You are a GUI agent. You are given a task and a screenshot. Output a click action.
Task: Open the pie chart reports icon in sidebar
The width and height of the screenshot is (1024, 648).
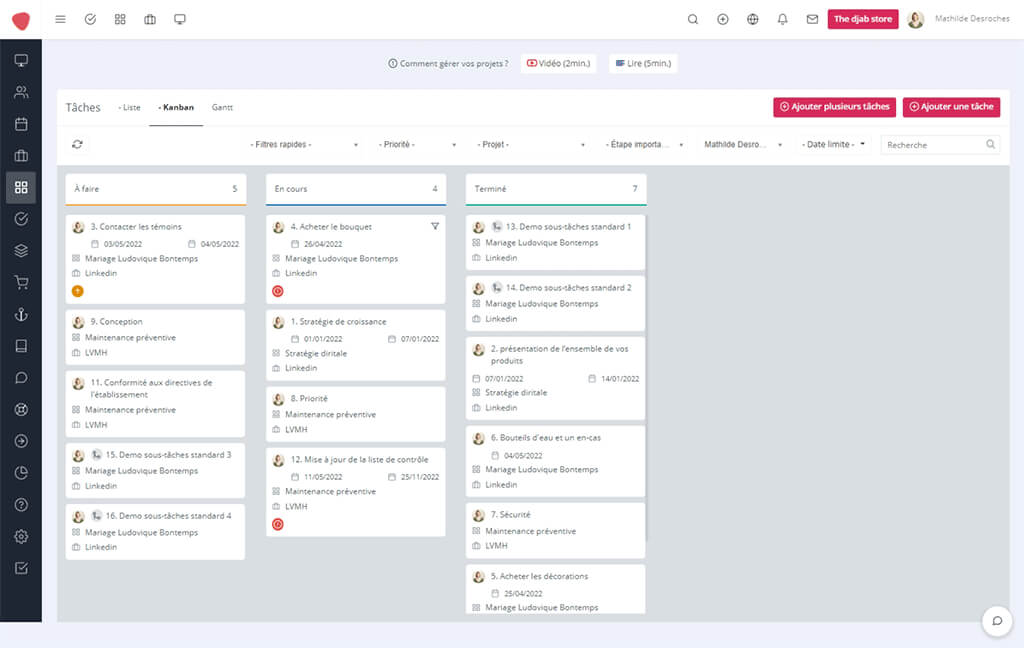(21, 473)
